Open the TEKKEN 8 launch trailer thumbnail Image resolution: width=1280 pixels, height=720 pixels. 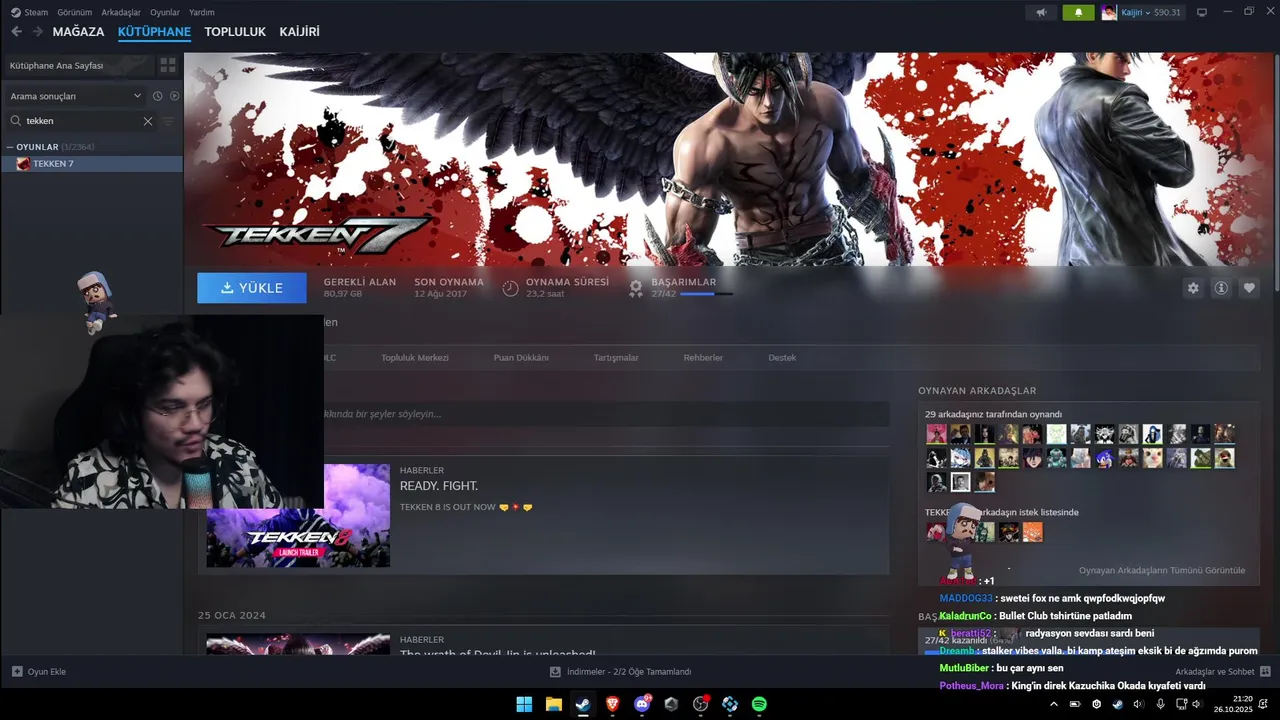click(298, 516)
